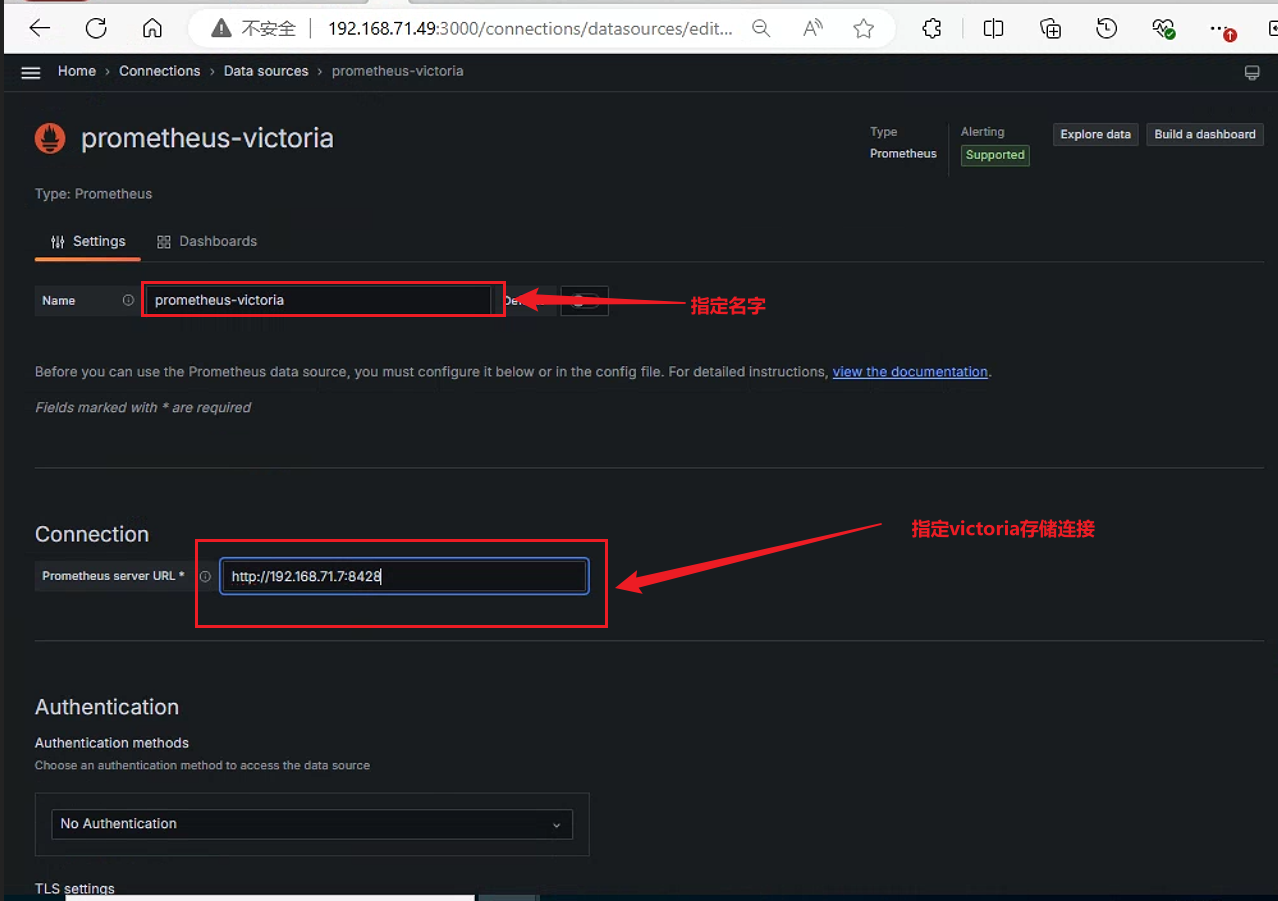Reload the page with the refresh icon
The image size is (1278, 901).
coord(96,29)
